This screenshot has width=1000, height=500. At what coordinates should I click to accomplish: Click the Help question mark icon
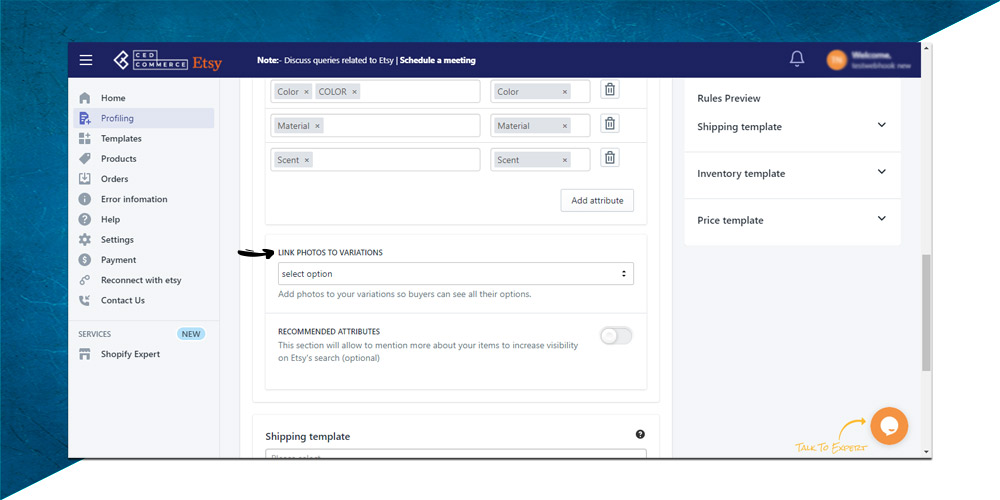[x=85, y=219]
